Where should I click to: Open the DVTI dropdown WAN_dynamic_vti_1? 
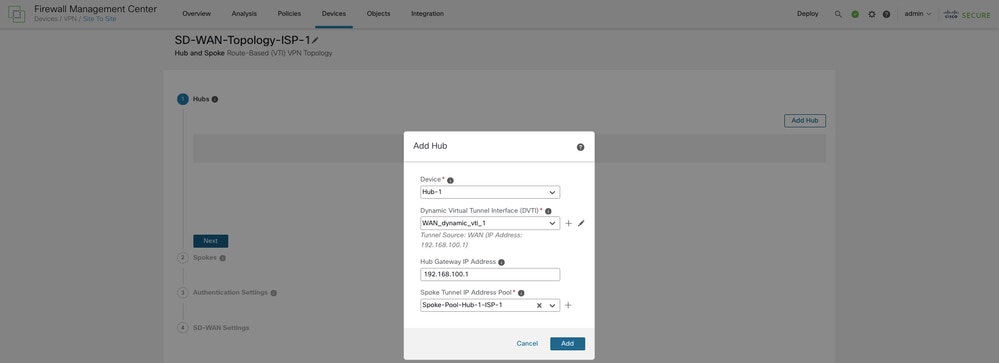(x=490, y=224)
